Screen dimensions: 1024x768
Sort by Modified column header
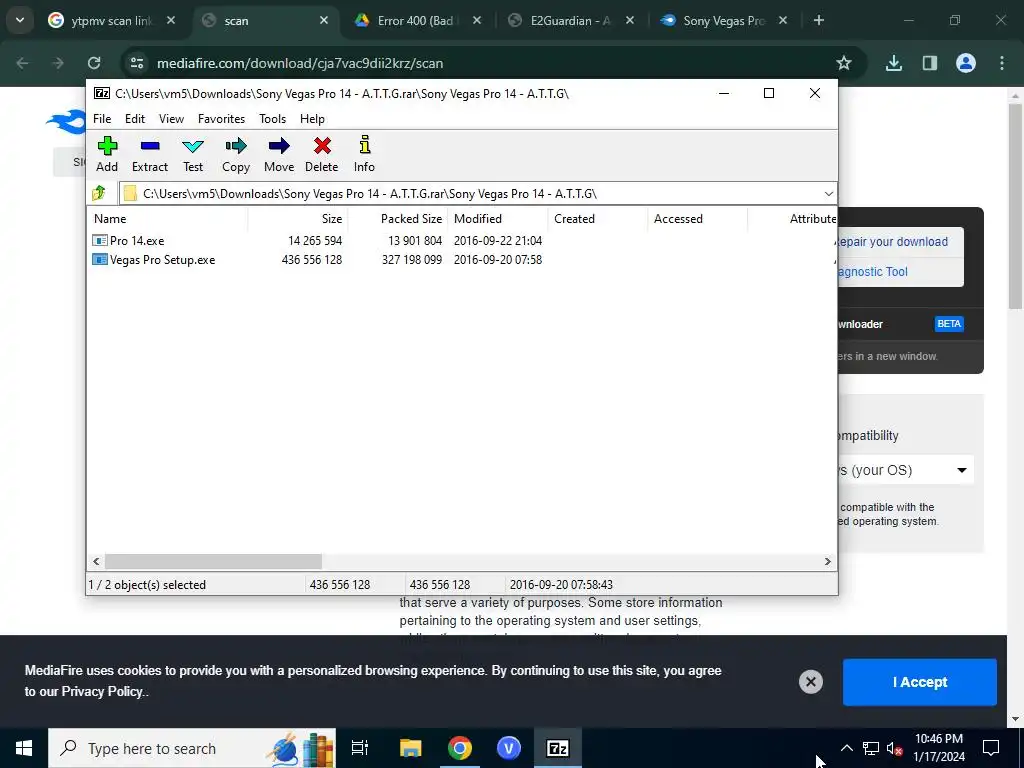(498, 219)
